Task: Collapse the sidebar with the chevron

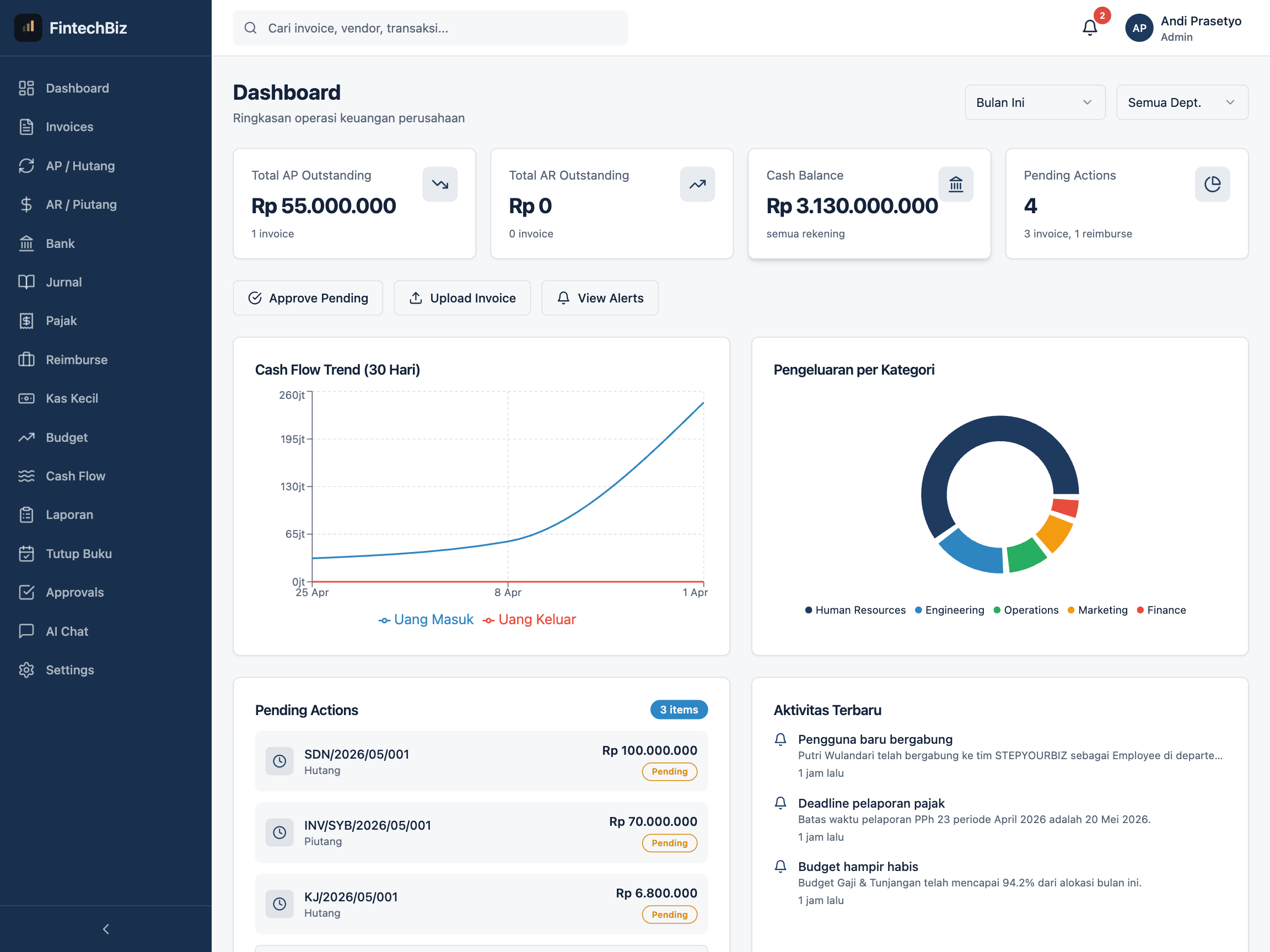Action: click(106, 929)
